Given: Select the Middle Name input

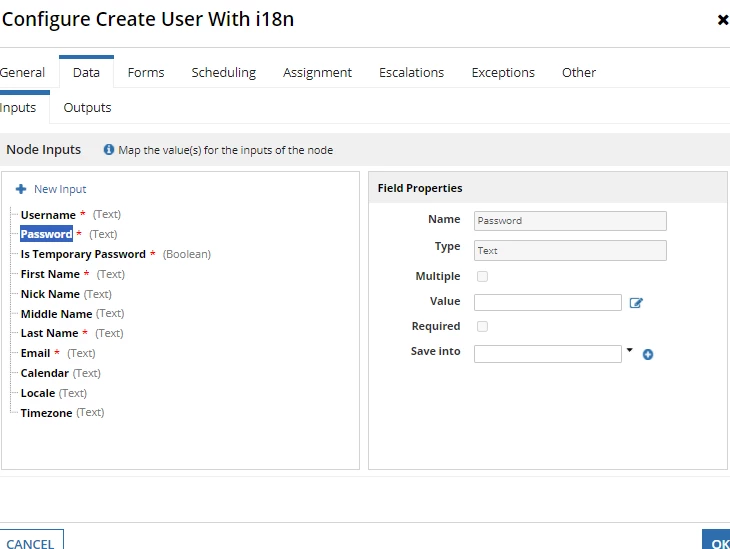Looking at the screenshot, I should (x=72, y=314).
